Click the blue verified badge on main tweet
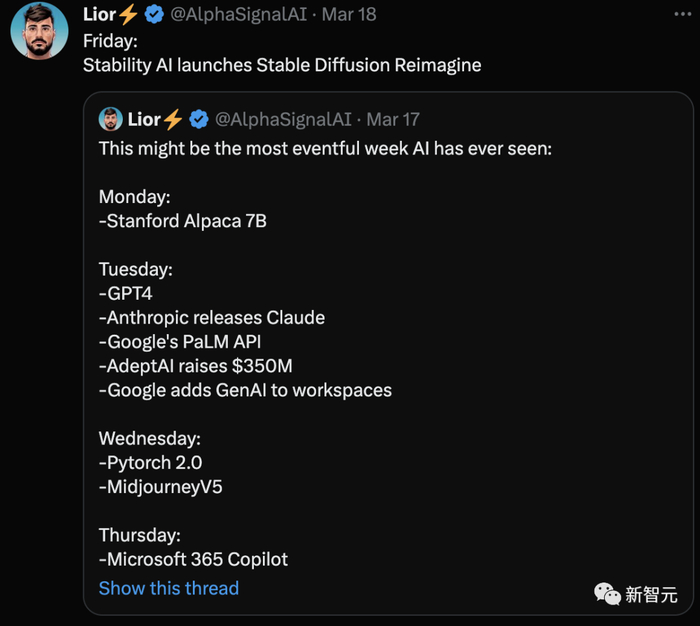The image size is (700, 626). coord(155,15)
